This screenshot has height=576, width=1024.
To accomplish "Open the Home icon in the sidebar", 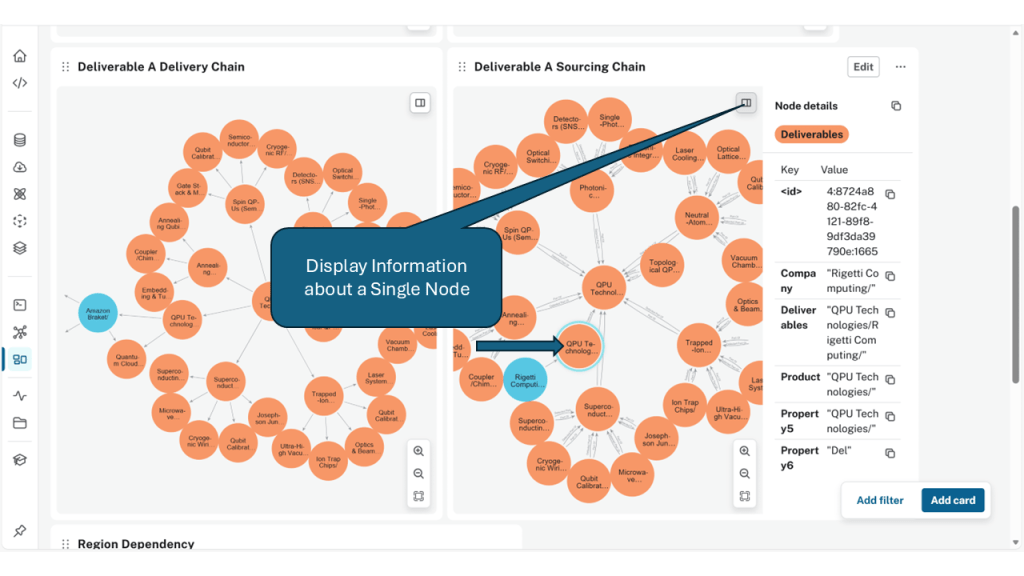I will coord(20,56).
